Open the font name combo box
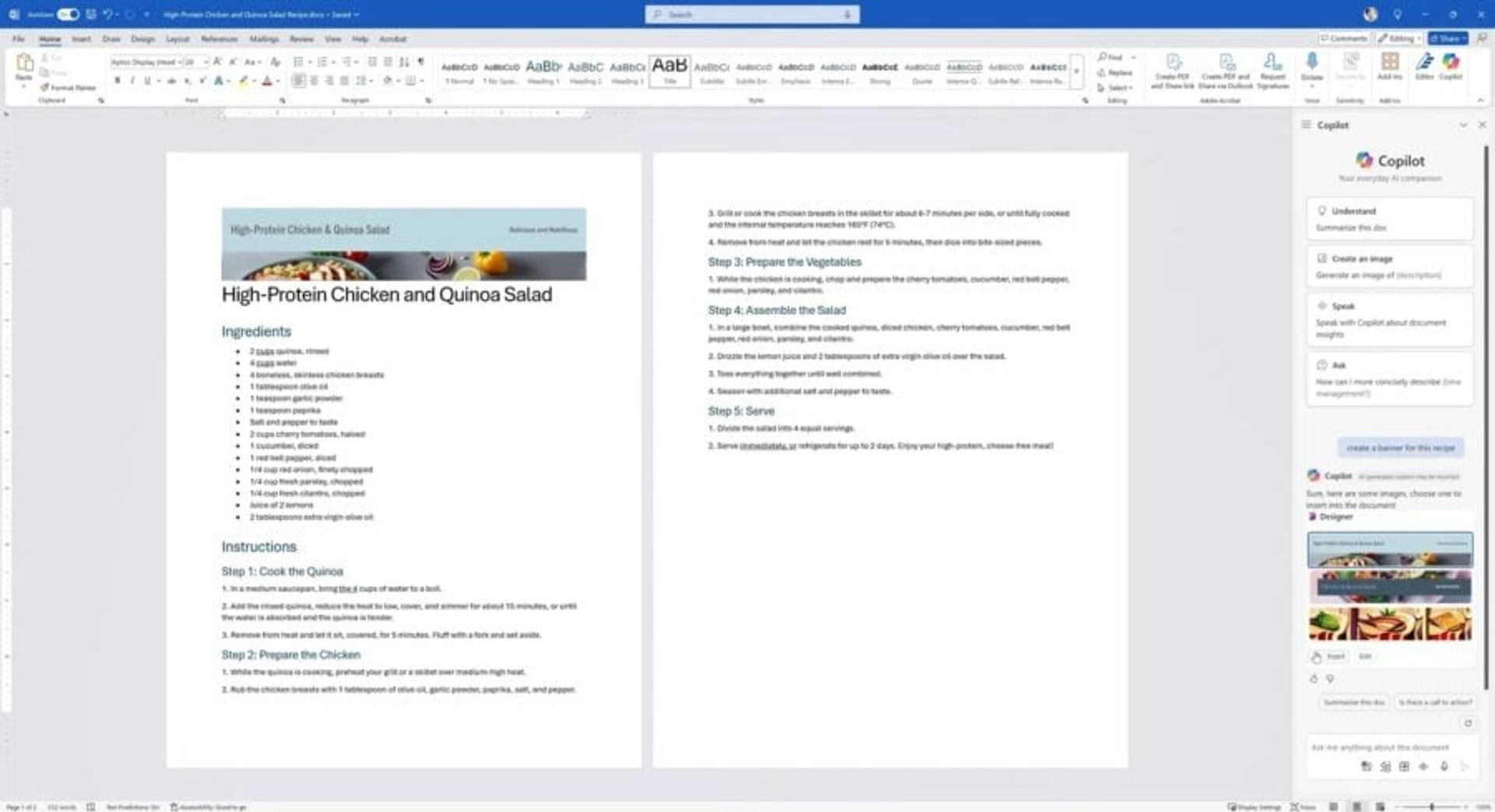1495x812 pixels. tap(146, 62)
